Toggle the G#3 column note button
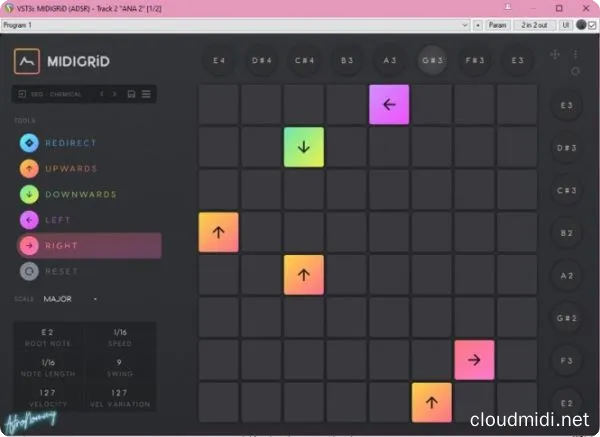 pos(432,60)
